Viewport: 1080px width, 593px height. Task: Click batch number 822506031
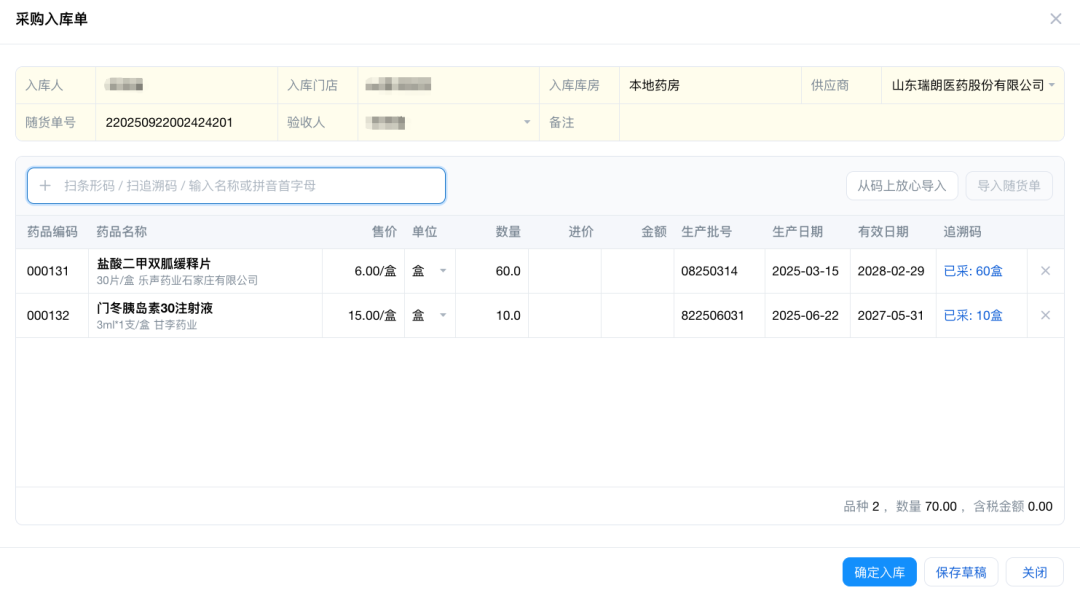(713, 315)
